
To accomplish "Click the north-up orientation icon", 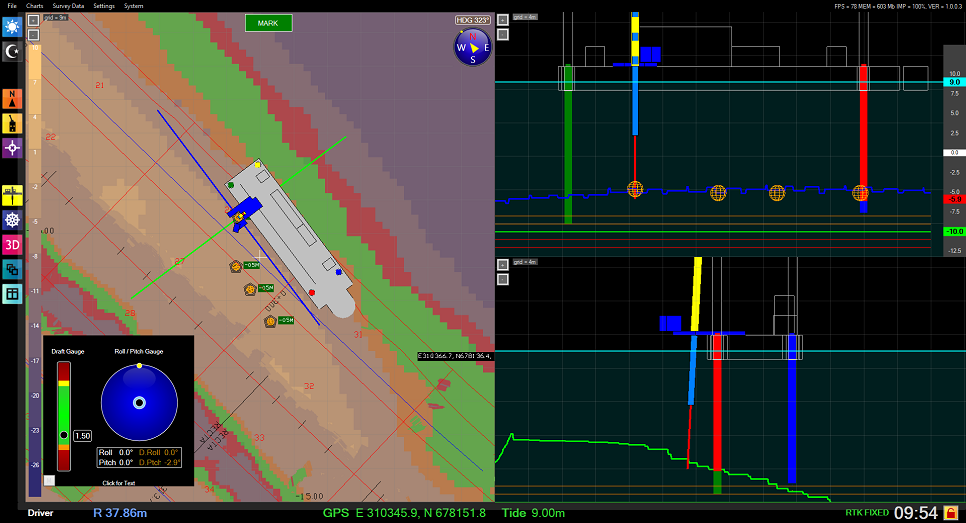I will [13, 98].
